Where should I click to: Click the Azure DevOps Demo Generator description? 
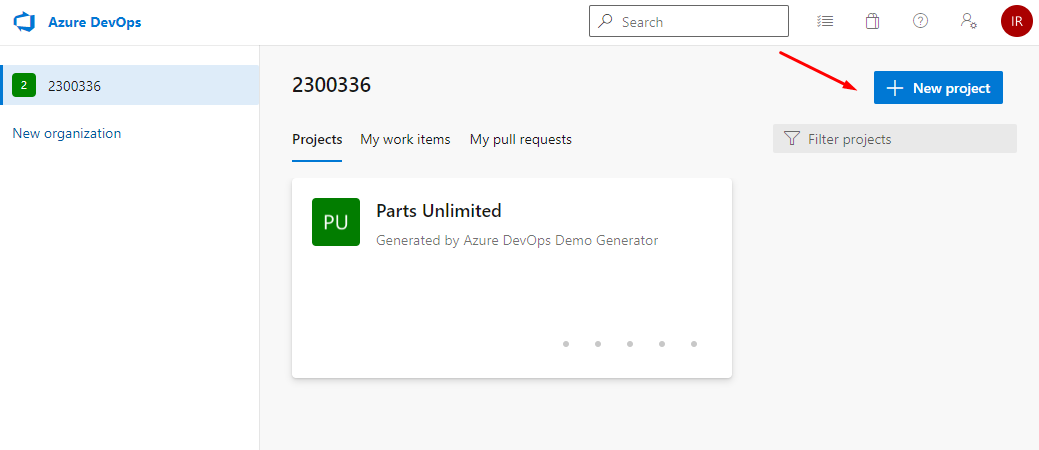click(x=517, y=241)
